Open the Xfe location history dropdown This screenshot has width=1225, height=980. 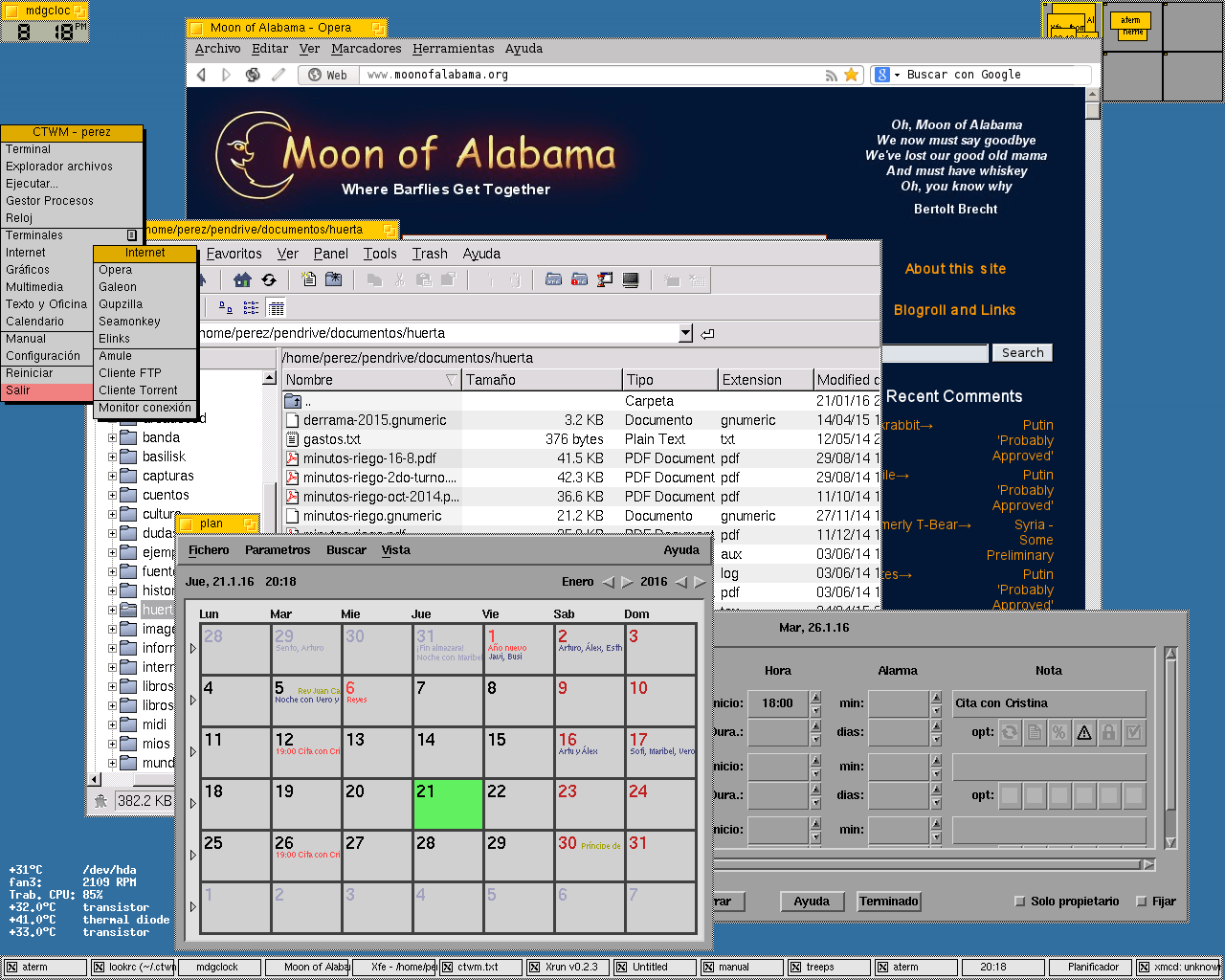pyautogui.click(x=685, y=333)
